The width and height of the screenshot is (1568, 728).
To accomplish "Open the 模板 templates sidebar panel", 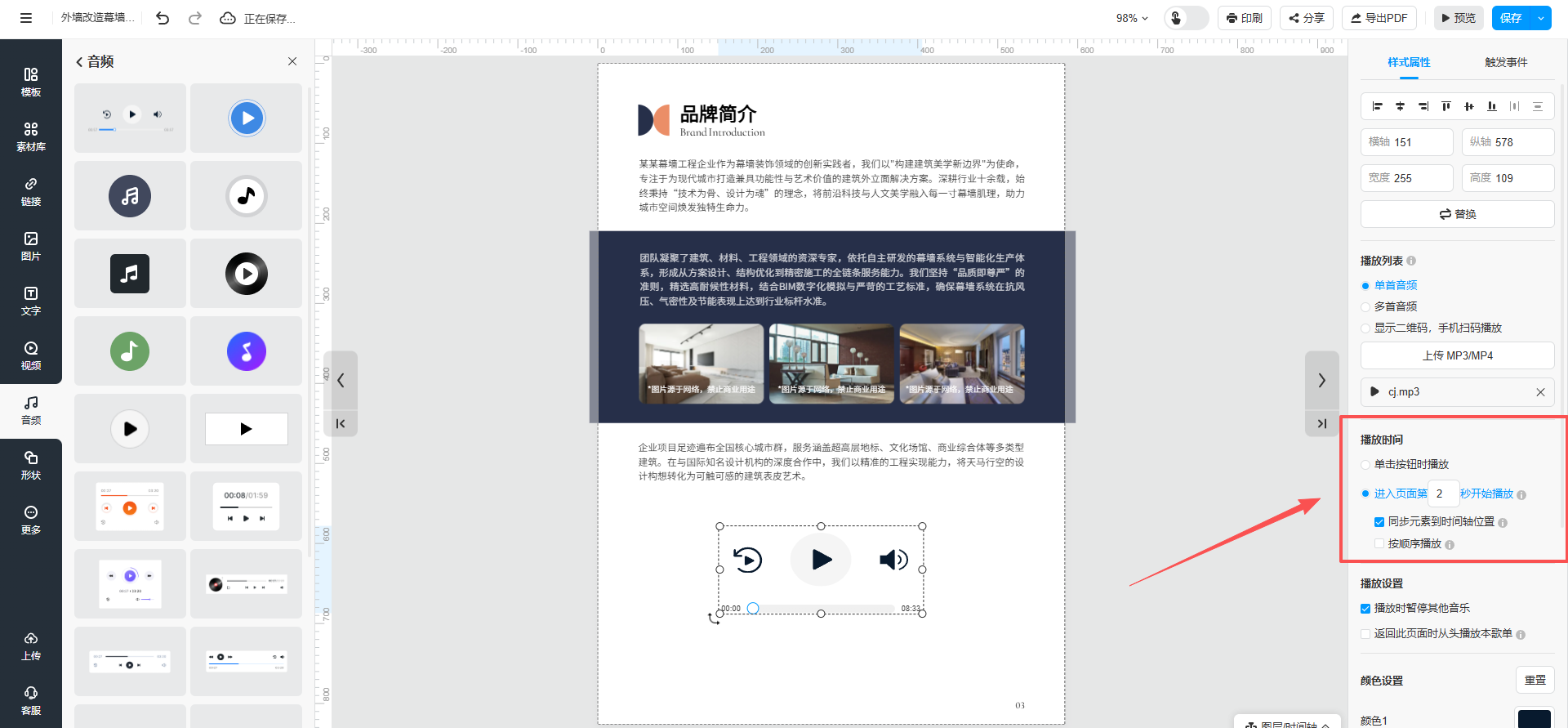I will pos(30,82).
